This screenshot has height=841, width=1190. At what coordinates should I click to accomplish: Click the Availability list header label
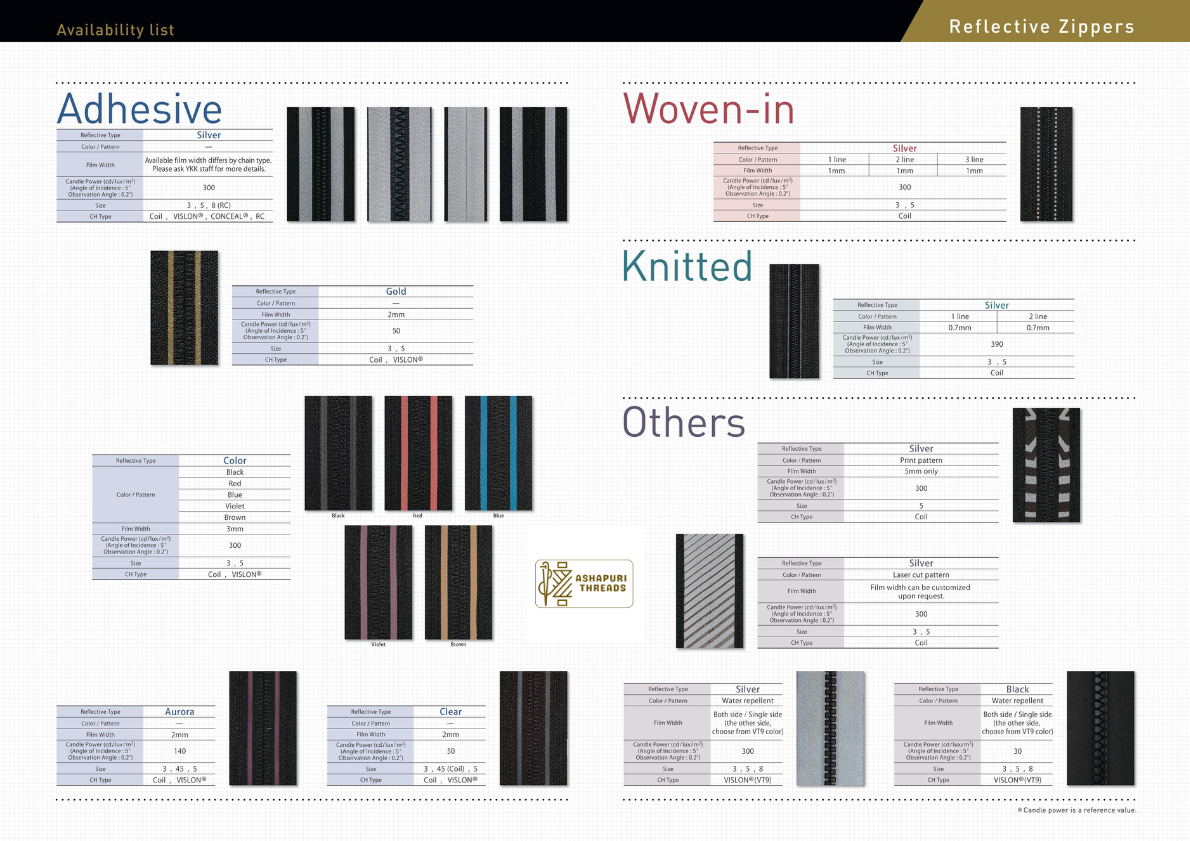pyautogui.click(x=115, y=30)
